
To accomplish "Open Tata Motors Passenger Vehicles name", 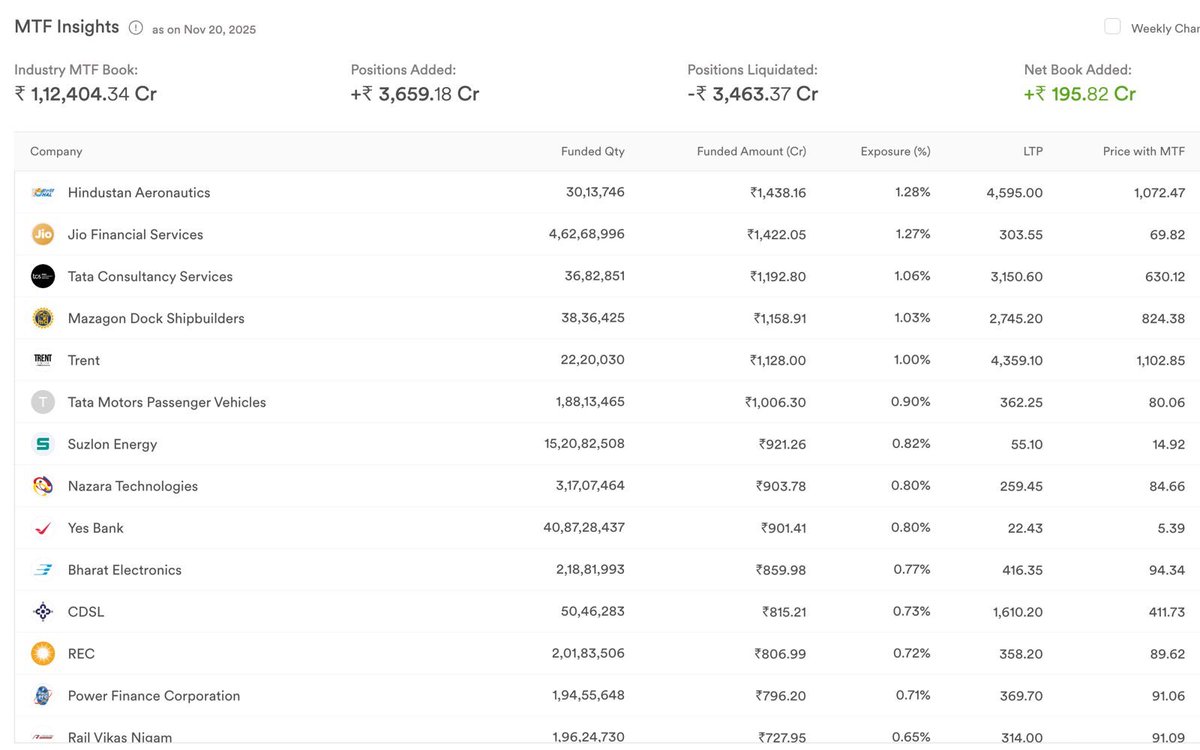I will [167, 402].
